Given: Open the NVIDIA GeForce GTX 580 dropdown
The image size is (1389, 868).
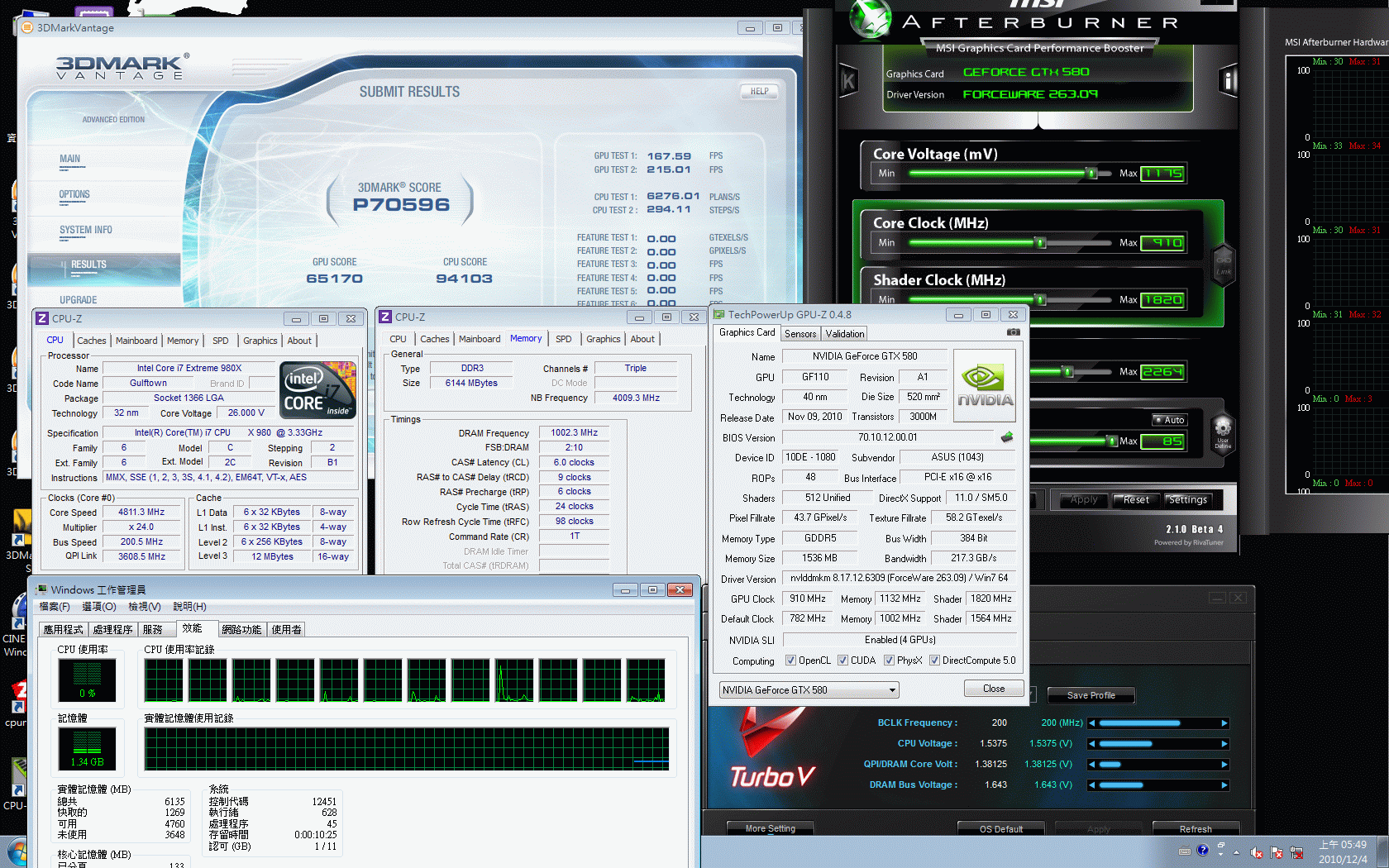Looking at the screenshot, I should tap(809, 690).
